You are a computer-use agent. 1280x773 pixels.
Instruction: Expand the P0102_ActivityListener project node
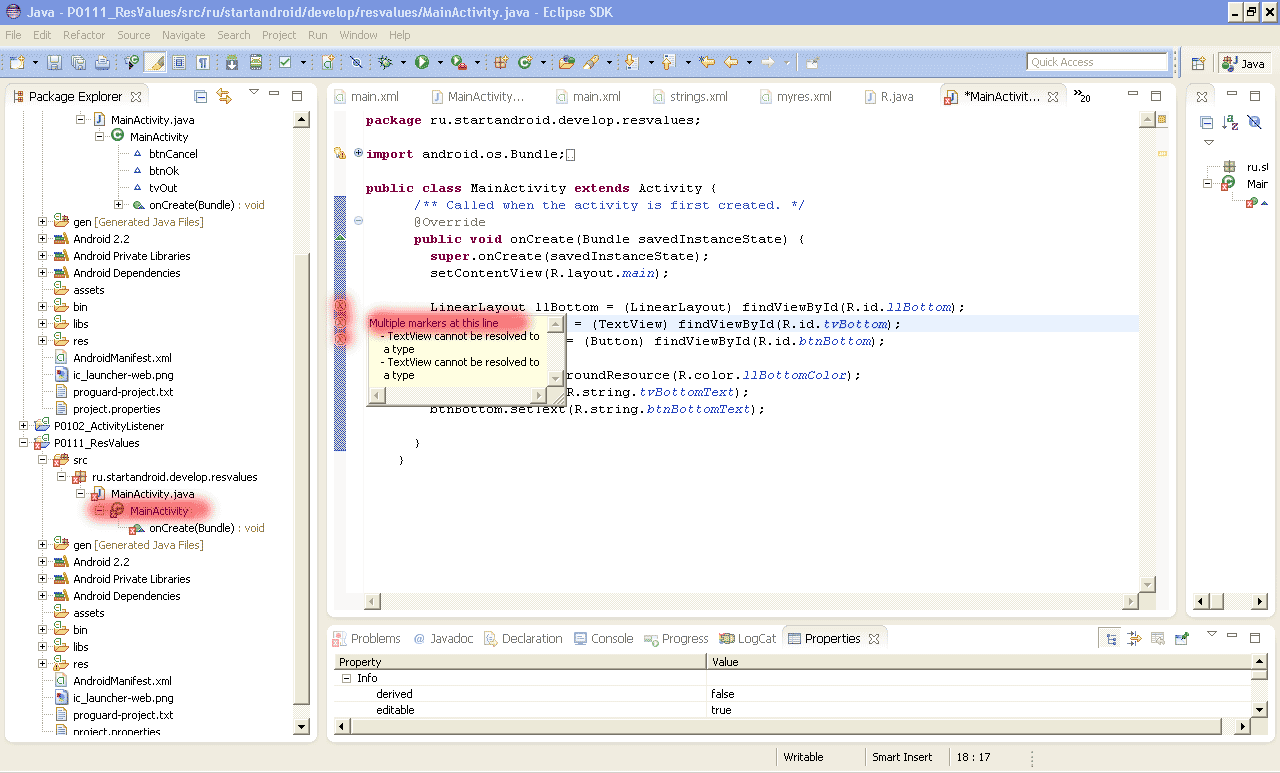pos(24,426)
